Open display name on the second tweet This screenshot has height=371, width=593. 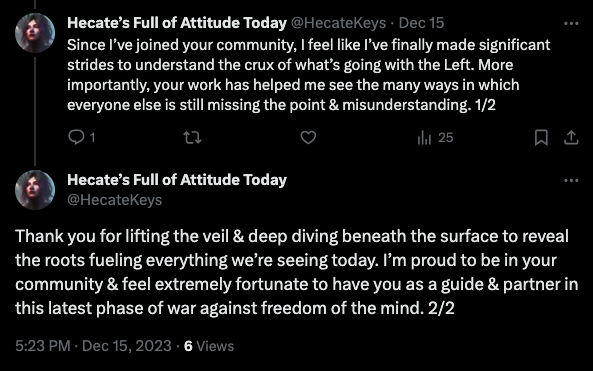(177, 180)
